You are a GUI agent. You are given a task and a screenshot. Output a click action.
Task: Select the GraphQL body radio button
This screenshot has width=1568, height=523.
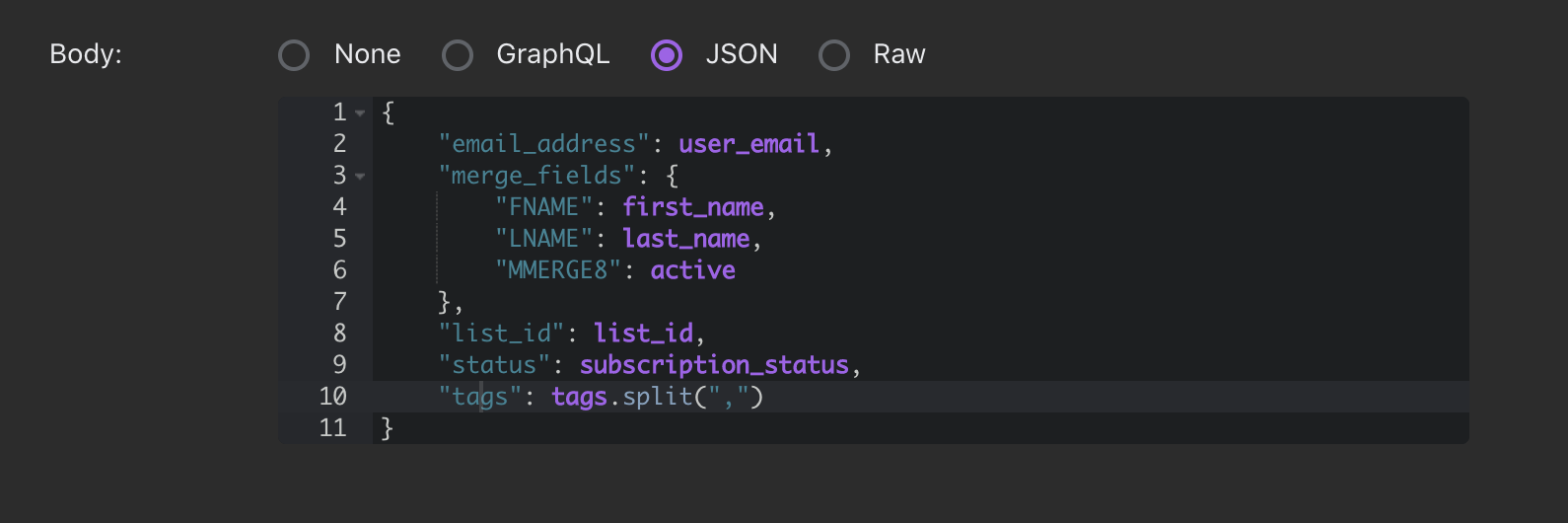click(x=458, y=55)
